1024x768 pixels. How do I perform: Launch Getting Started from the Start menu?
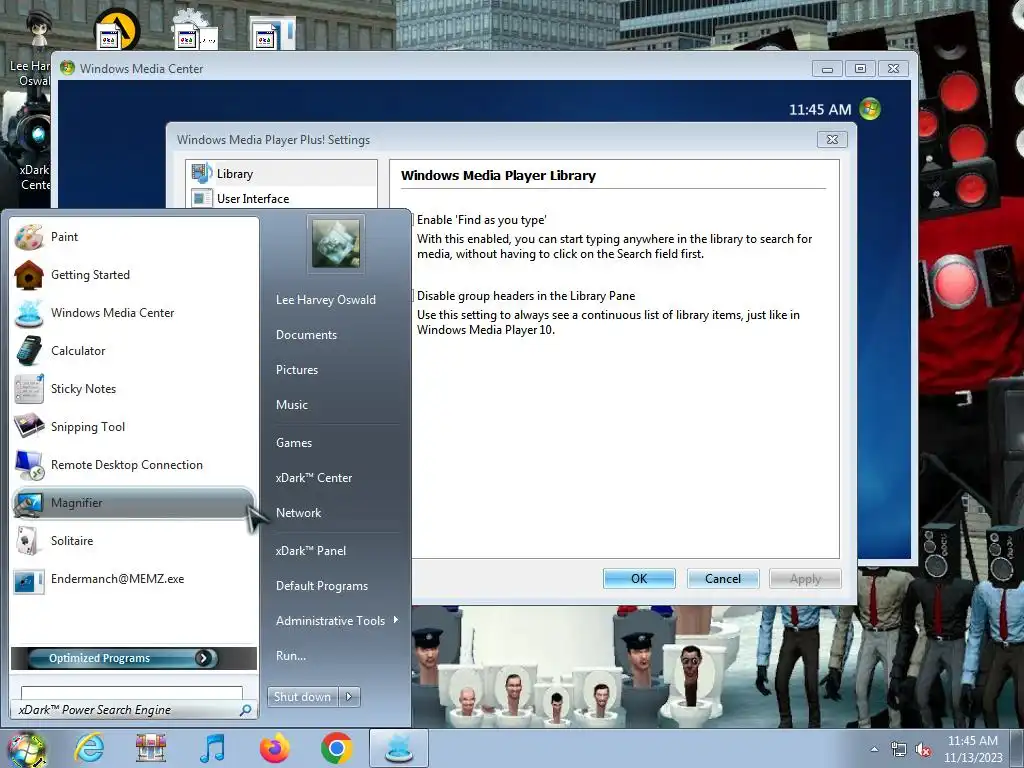click(134, 275)
